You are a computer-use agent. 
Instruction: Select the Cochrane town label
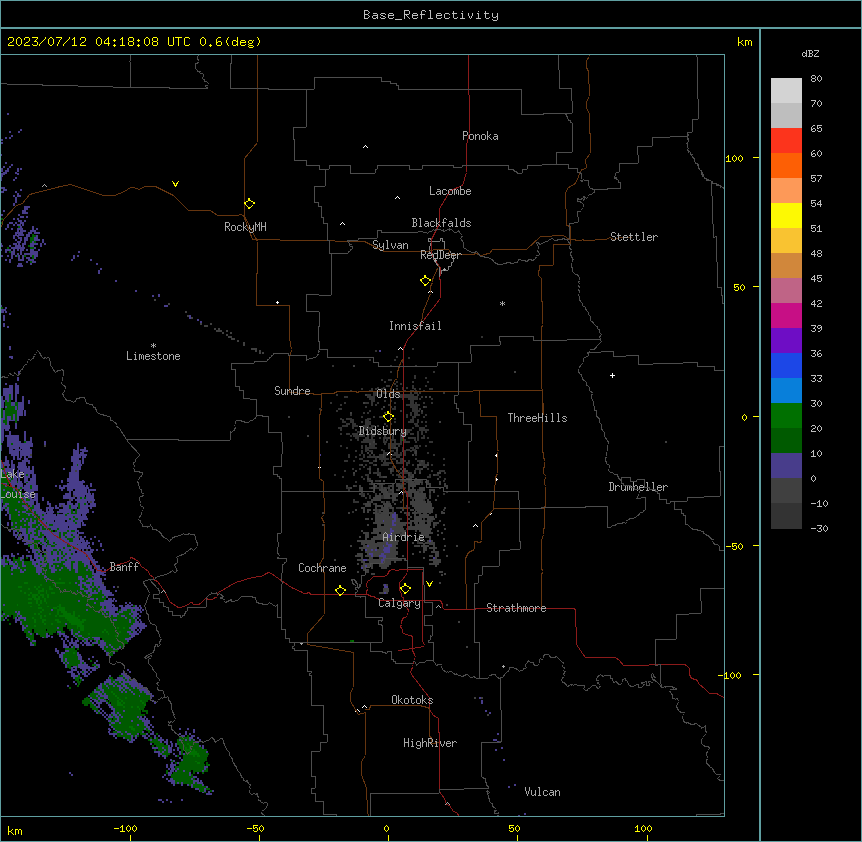[x=322, y=568]
